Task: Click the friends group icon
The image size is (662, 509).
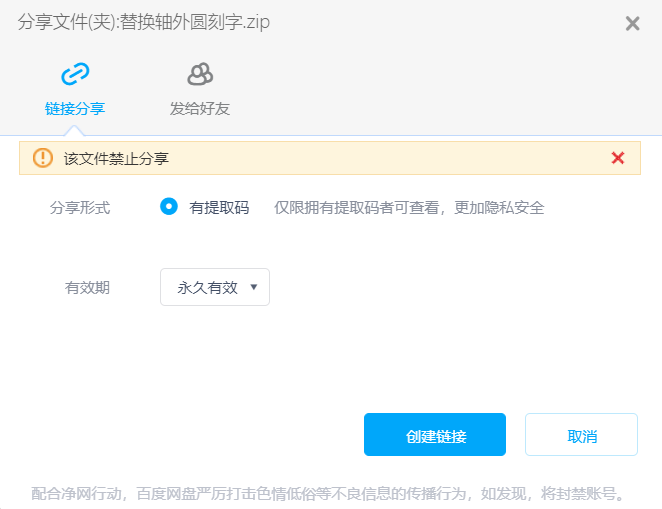Action: click(x=200, y=74)
